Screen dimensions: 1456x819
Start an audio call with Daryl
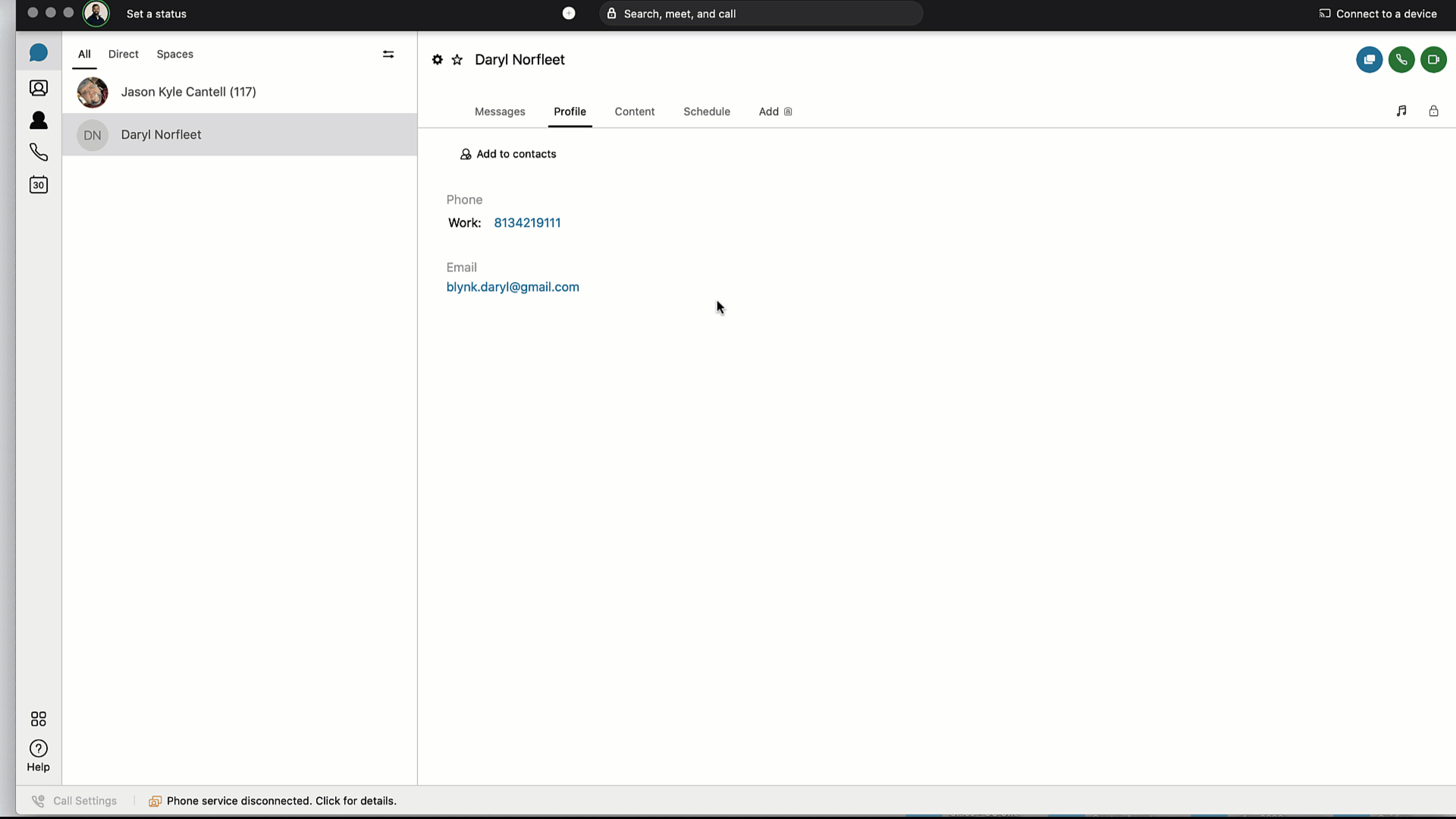click(1401, 60)
